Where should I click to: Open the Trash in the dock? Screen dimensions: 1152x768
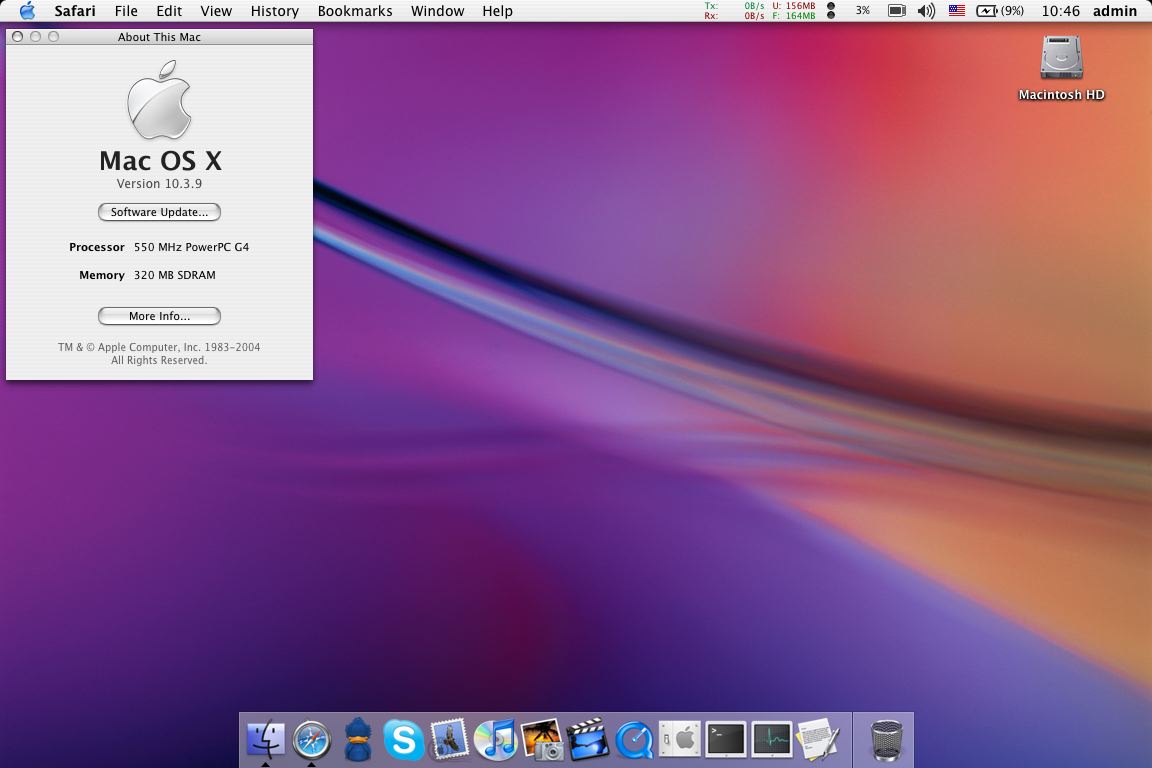click(885, 740)
